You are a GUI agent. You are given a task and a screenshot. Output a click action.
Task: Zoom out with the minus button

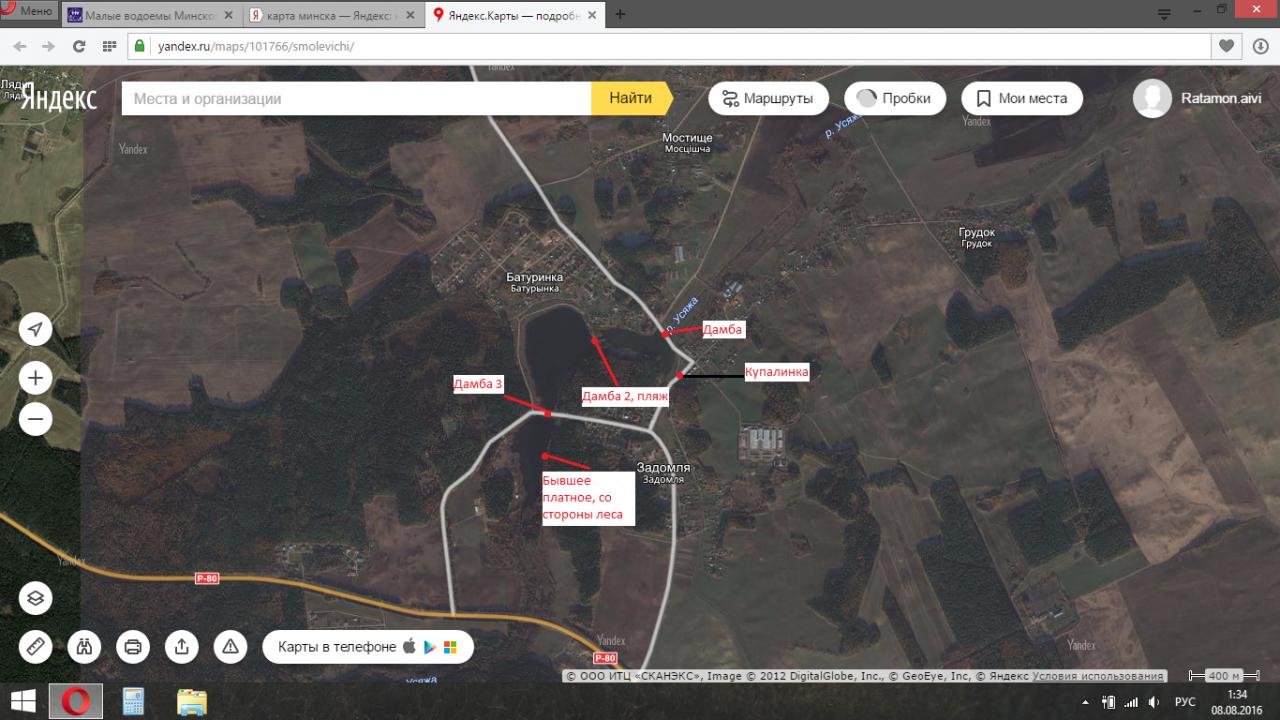[35, 419]
